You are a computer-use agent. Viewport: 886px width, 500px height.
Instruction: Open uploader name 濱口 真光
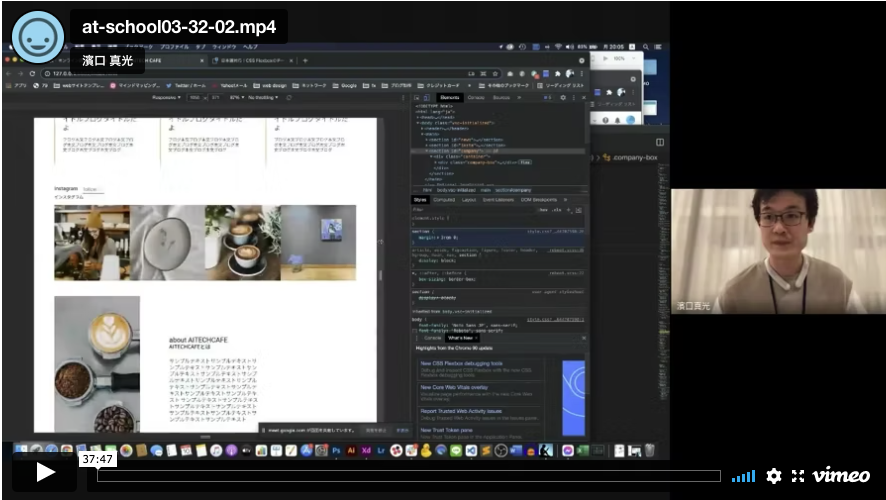point(107,60)
